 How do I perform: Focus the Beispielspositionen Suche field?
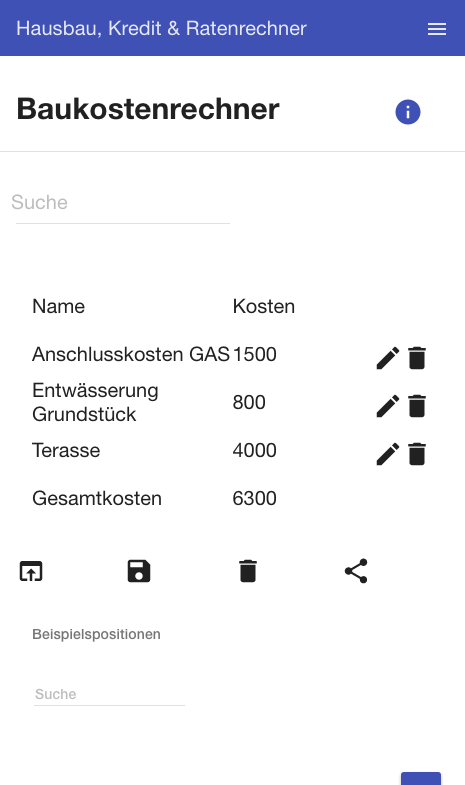click(109, 694)
